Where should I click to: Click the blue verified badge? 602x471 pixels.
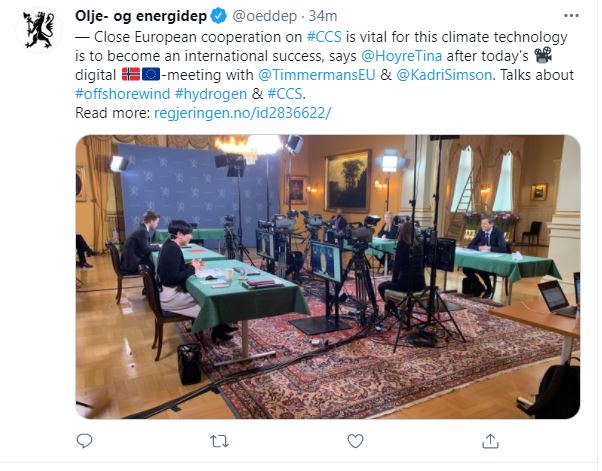click(x=219, y=16)
